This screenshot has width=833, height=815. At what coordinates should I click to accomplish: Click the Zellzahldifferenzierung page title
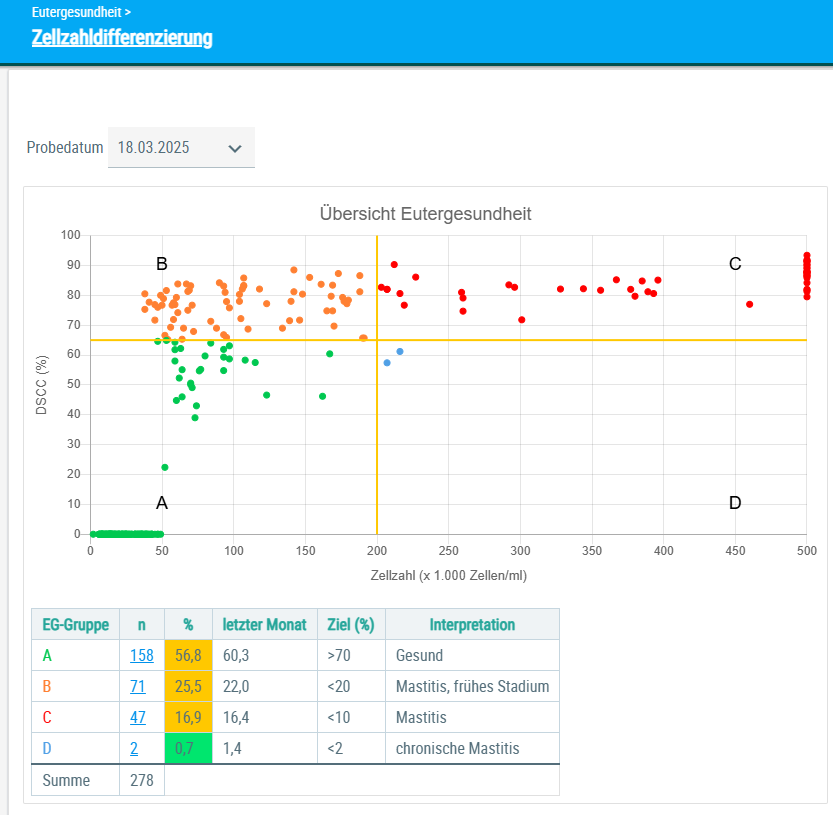122,38
